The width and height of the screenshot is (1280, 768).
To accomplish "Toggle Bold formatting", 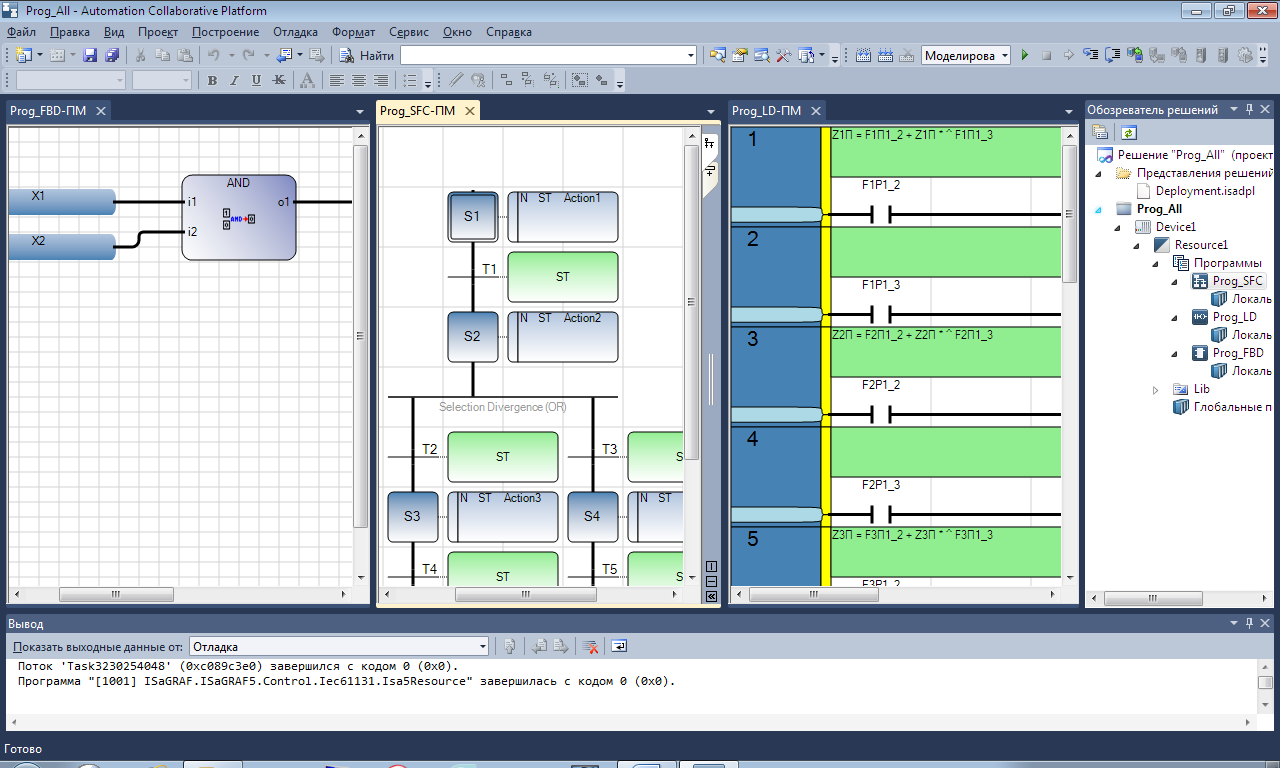I will 212,80.
